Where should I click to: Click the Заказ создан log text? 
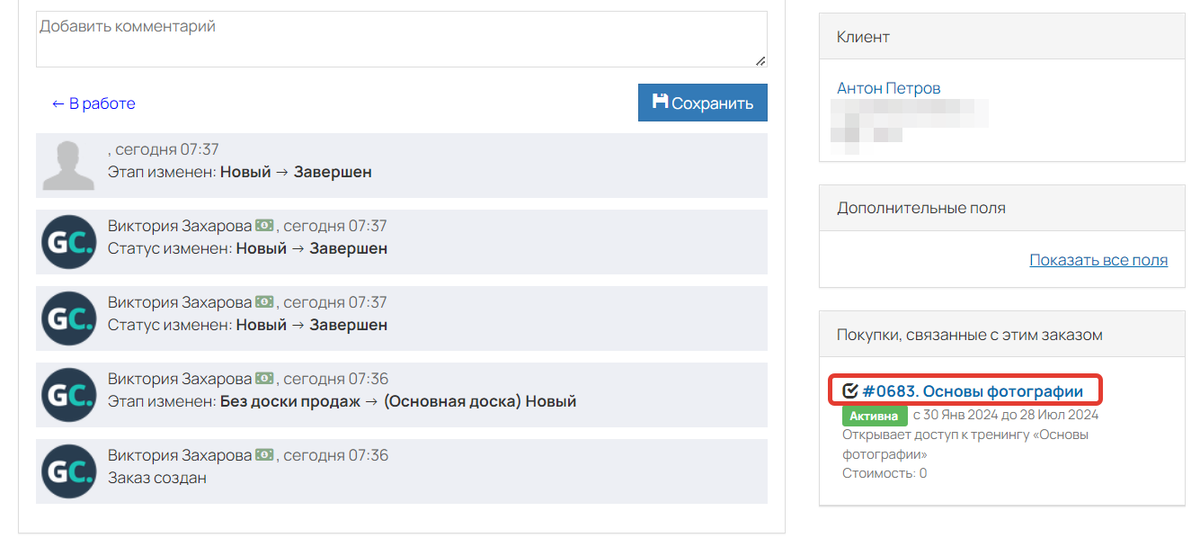pyautogui.click(x=157, y=478)
